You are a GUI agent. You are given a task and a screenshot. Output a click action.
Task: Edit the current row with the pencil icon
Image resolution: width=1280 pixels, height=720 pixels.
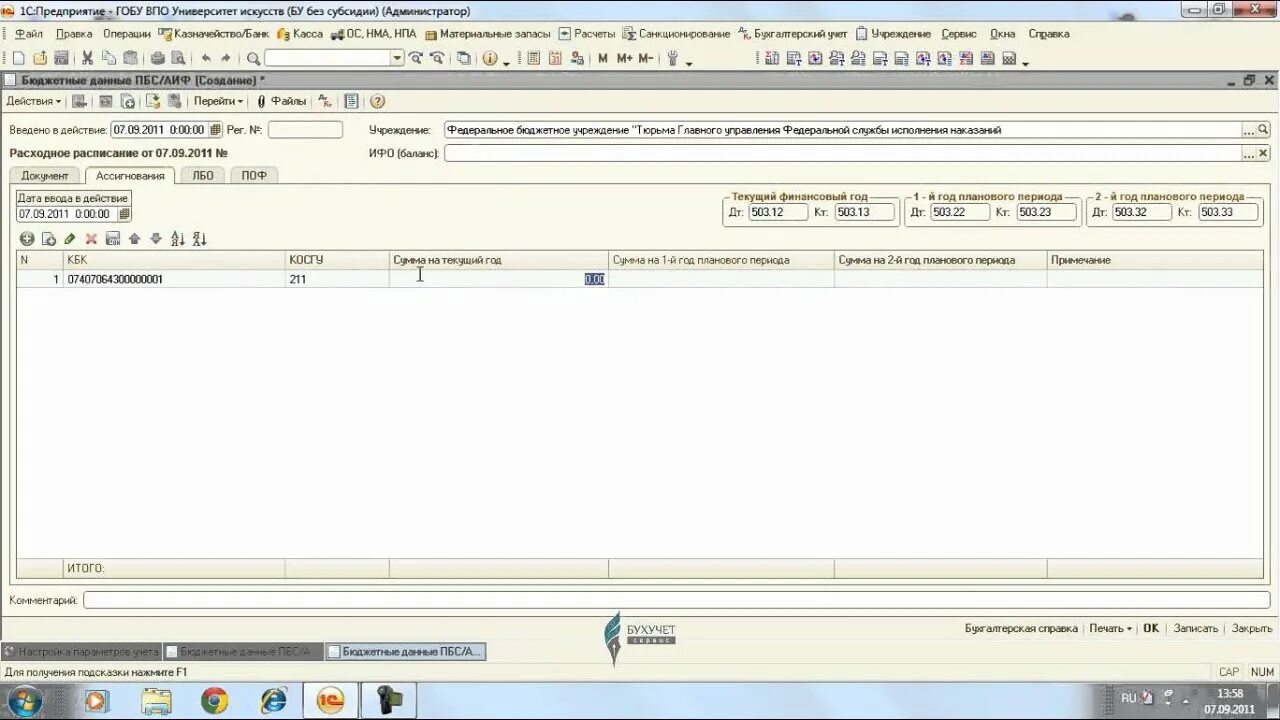pos(70,238)
